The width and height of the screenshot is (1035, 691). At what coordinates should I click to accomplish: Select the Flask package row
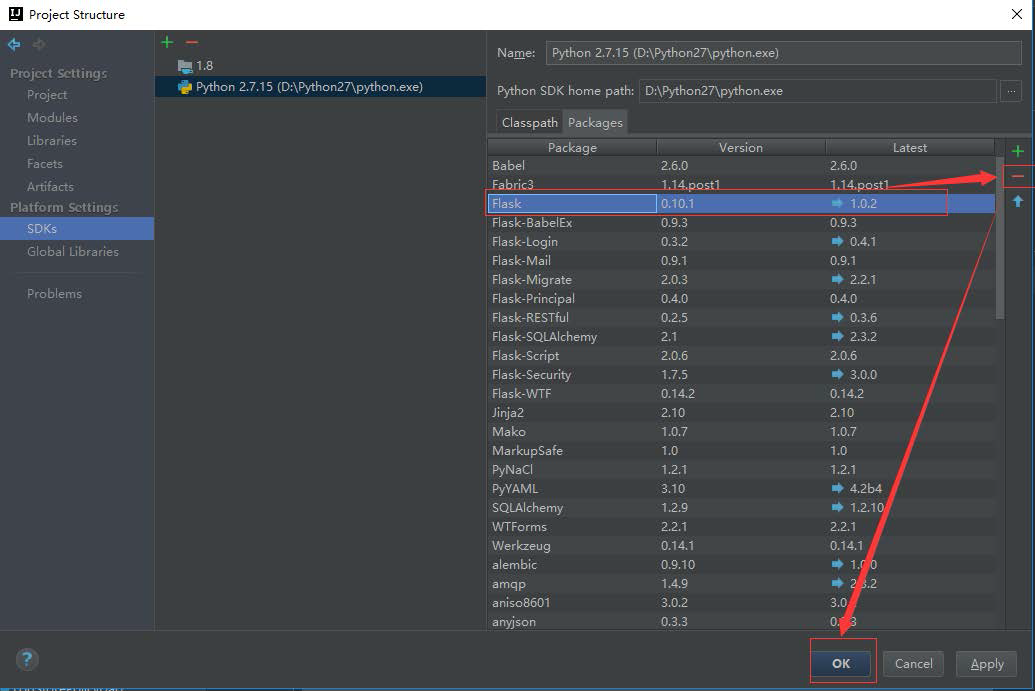[x=741, y=204]
